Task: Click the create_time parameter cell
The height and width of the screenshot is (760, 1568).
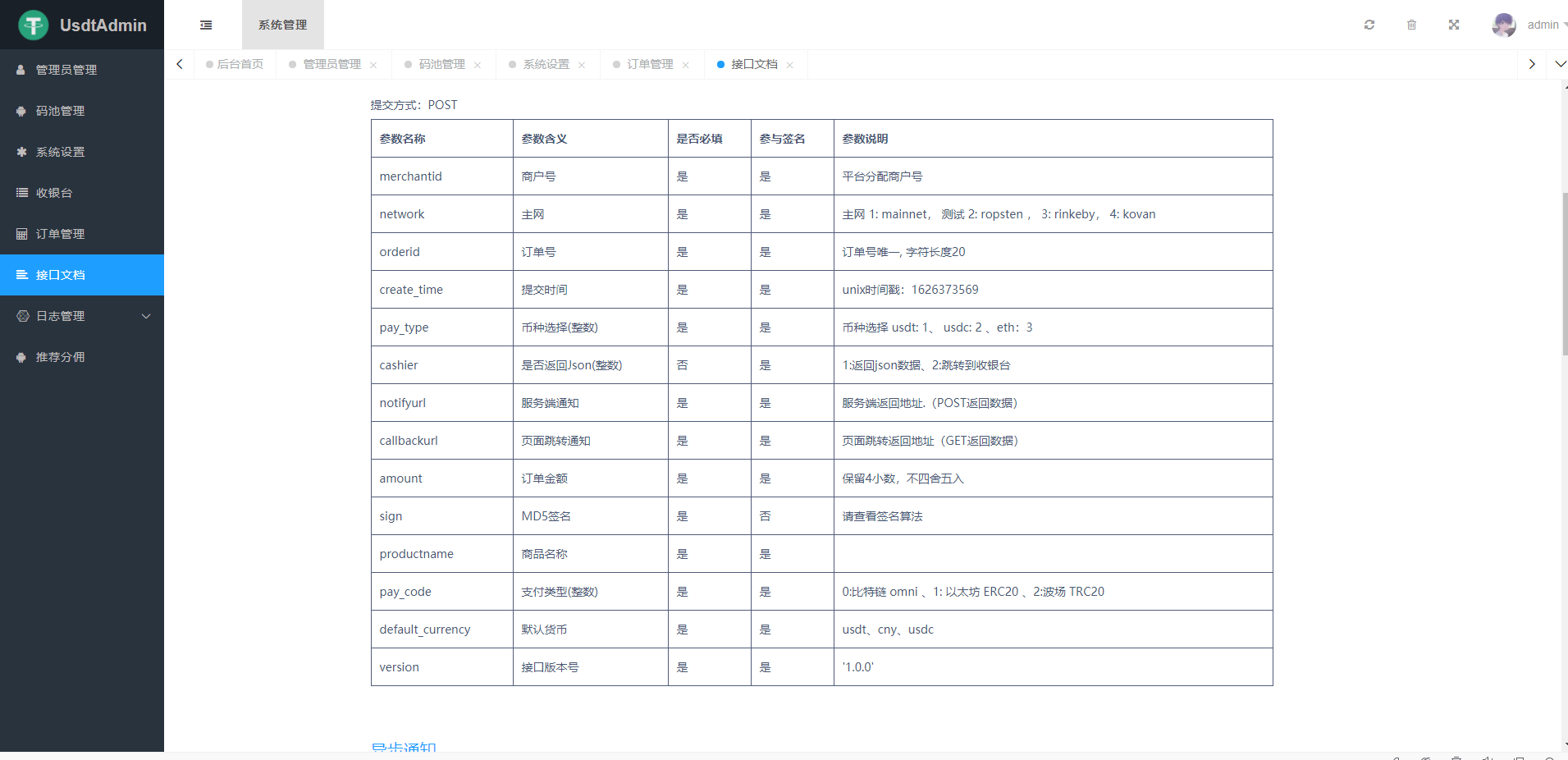Action: click(x=442, y=290)
